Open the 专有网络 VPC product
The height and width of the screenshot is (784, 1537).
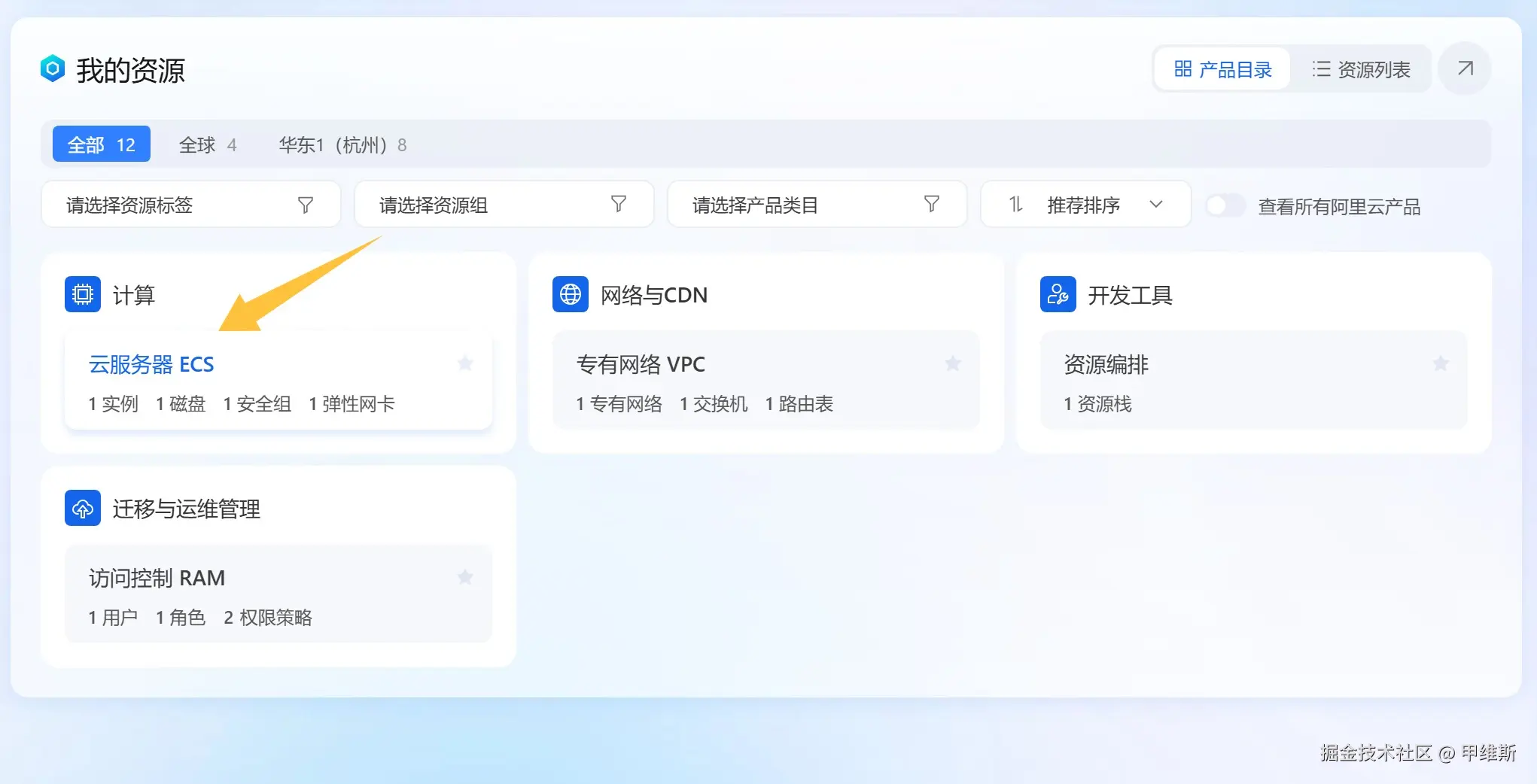(x=641, y=364)
